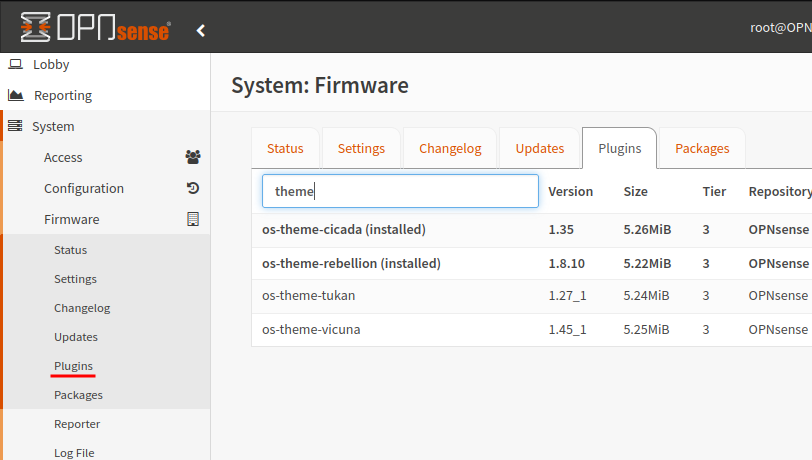The image size is (812, 460).
Task: Click the System server icon
Action: click(x=15, y=126)
